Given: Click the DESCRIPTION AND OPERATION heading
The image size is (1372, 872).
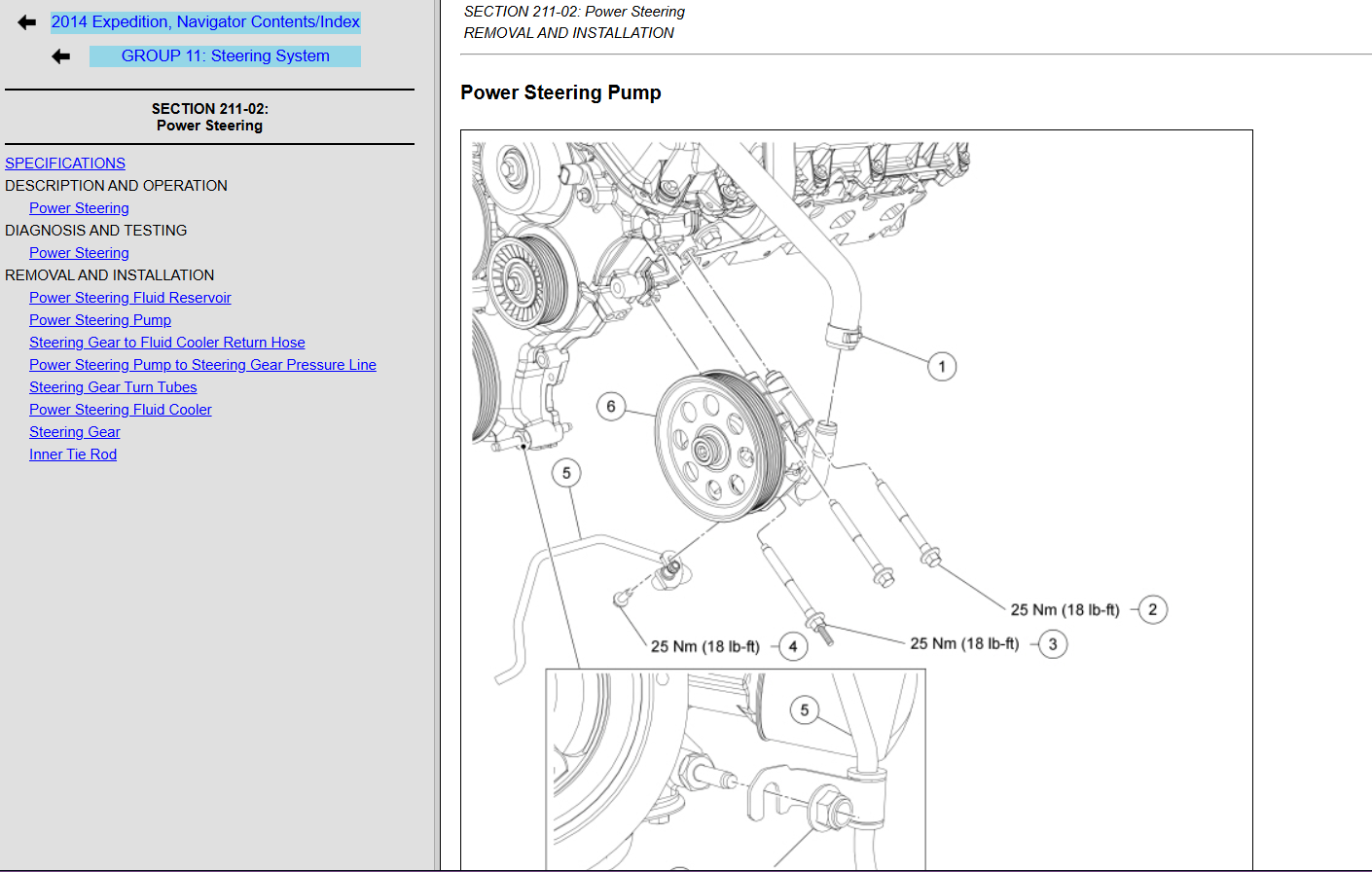Looking at the screenshot, I should [x=116, y=186].
